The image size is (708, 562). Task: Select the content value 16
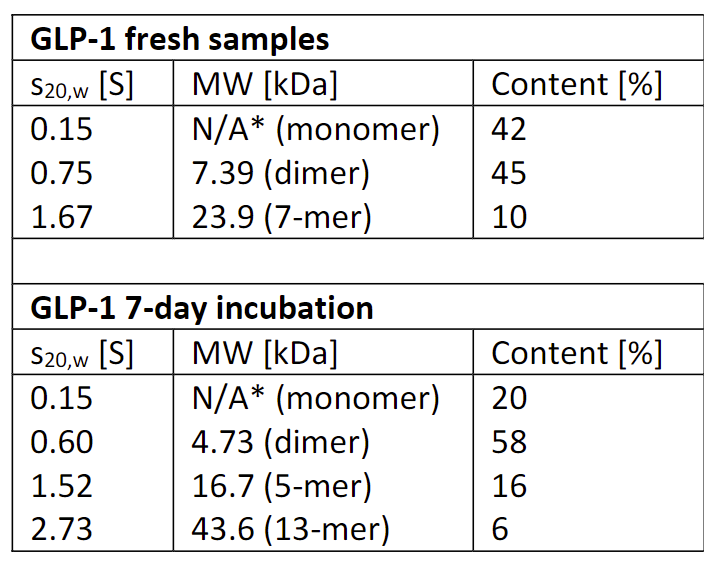tap(509, 485)
